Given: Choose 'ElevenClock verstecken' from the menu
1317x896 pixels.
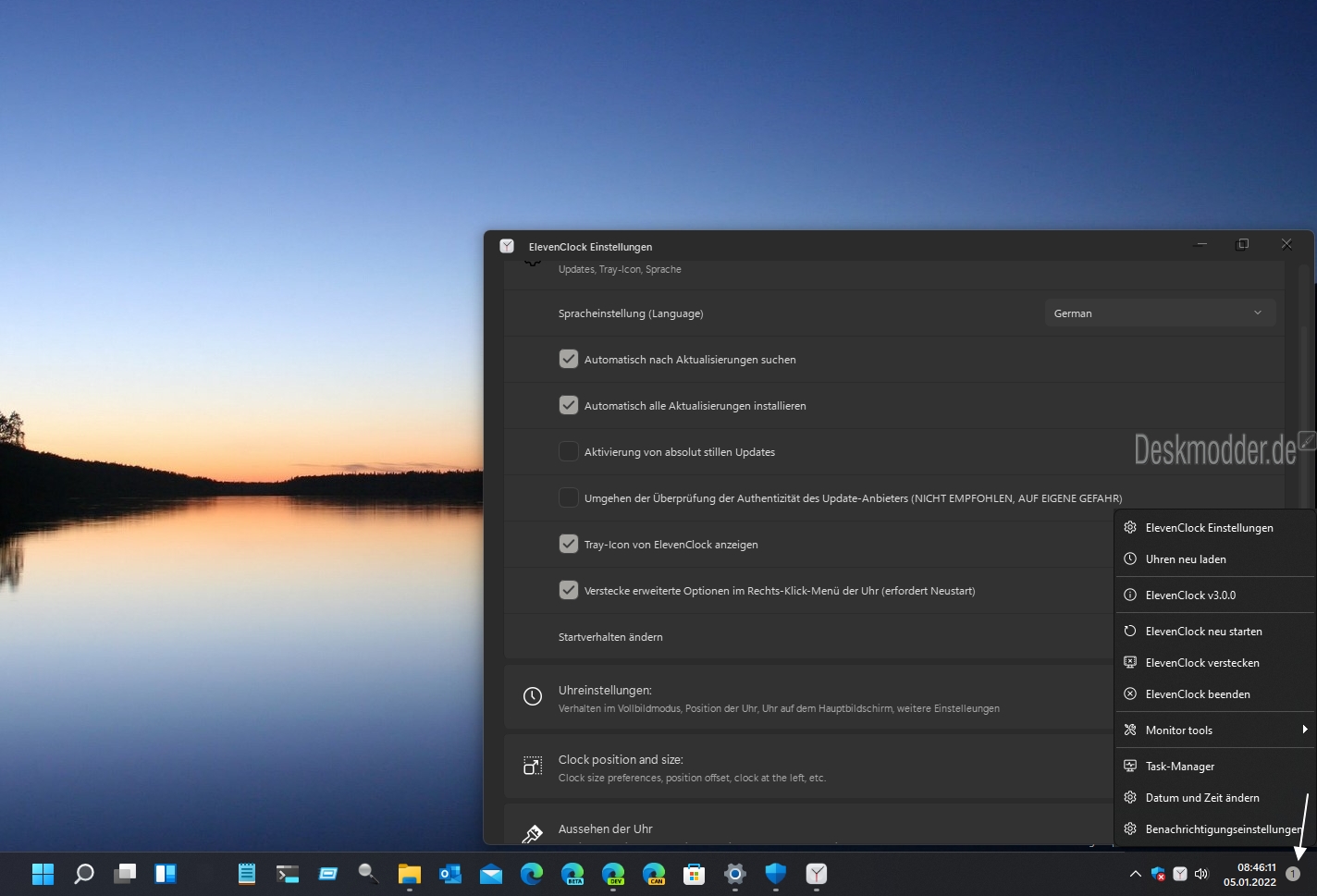Looking at the screenshot, I should (1214, 663).
